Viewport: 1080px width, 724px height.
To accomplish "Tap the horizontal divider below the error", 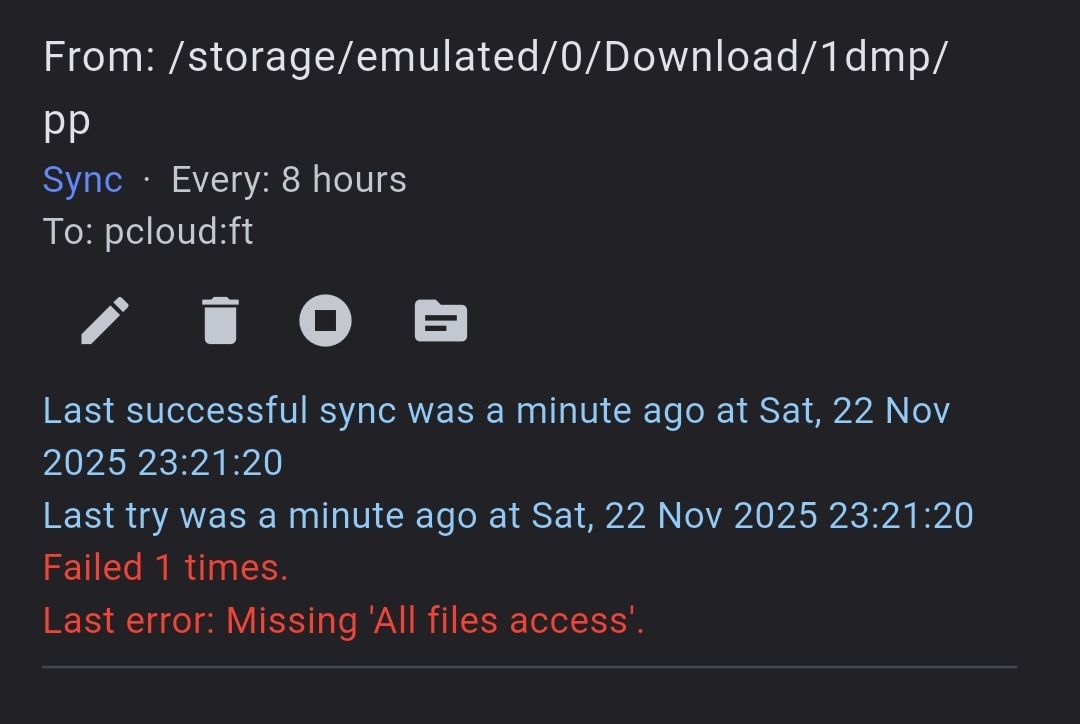I will point(529,666).
